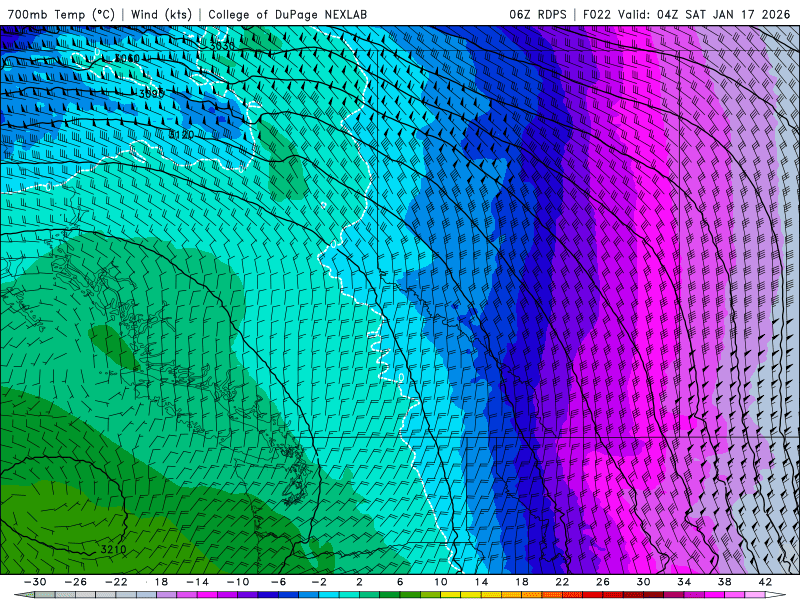This screenshot has height=600, width=800.
Task: Click the 22 value on the temperature scale
Action: 562,582
